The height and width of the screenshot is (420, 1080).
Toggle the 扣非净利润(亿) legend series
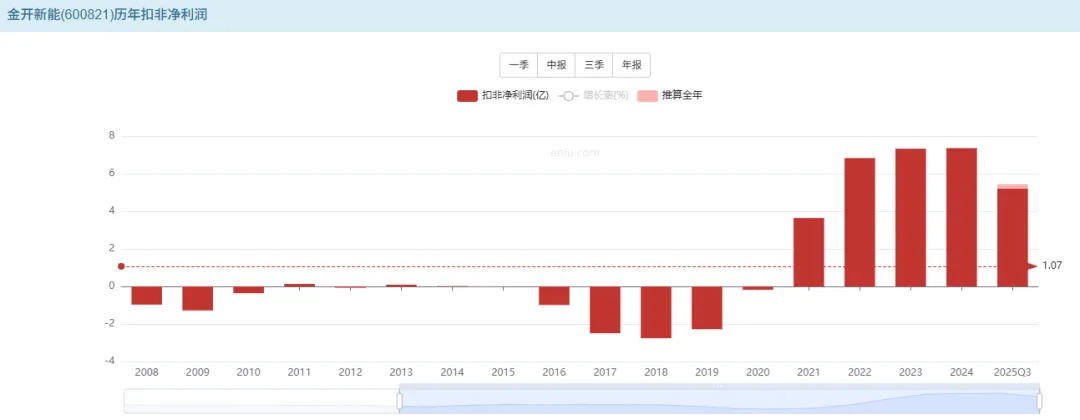click(503, 96)
